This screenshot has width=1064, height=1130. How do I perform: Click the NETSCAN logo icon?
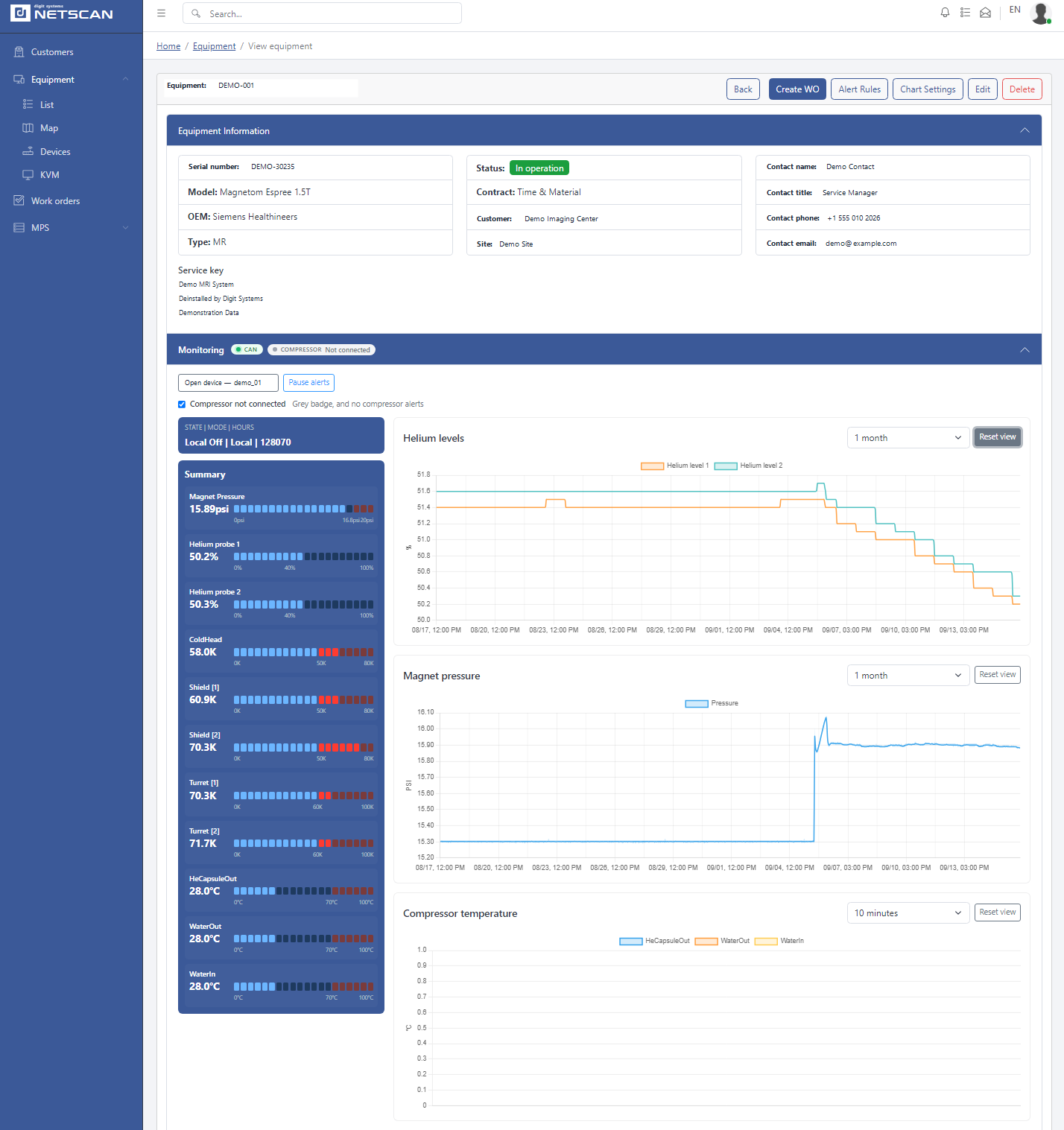[20, 13]
